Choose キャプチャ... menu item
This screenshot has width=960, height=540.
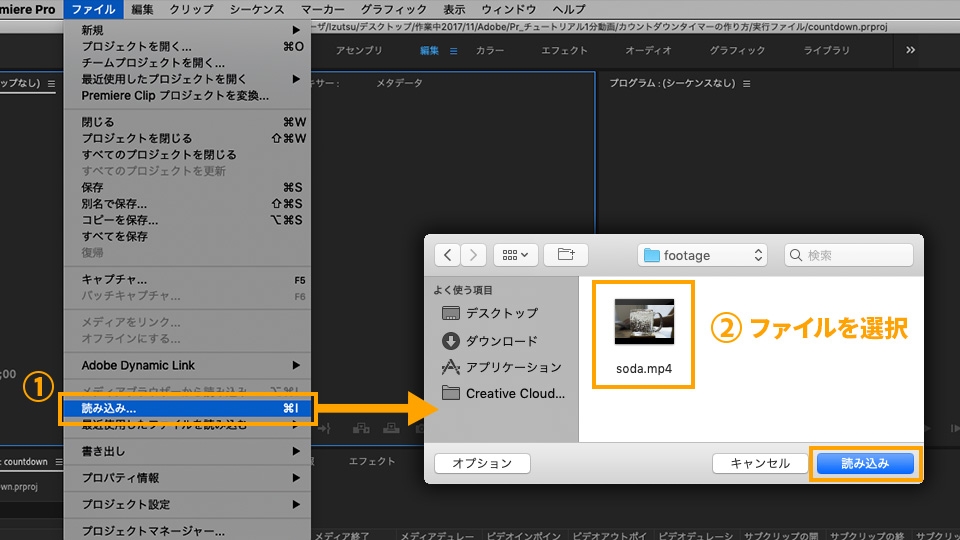(187, 279)
